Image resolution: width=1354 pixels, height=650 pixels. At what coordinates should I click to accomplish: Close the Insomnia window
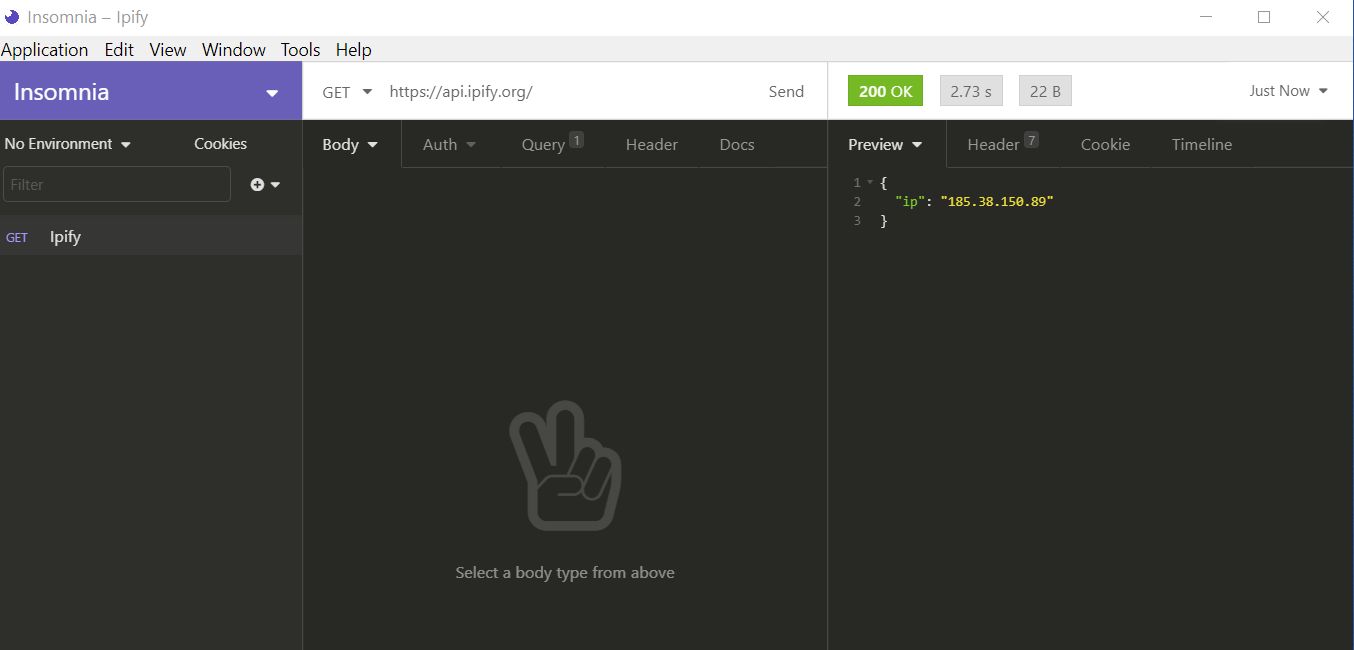coord(1323,17)
